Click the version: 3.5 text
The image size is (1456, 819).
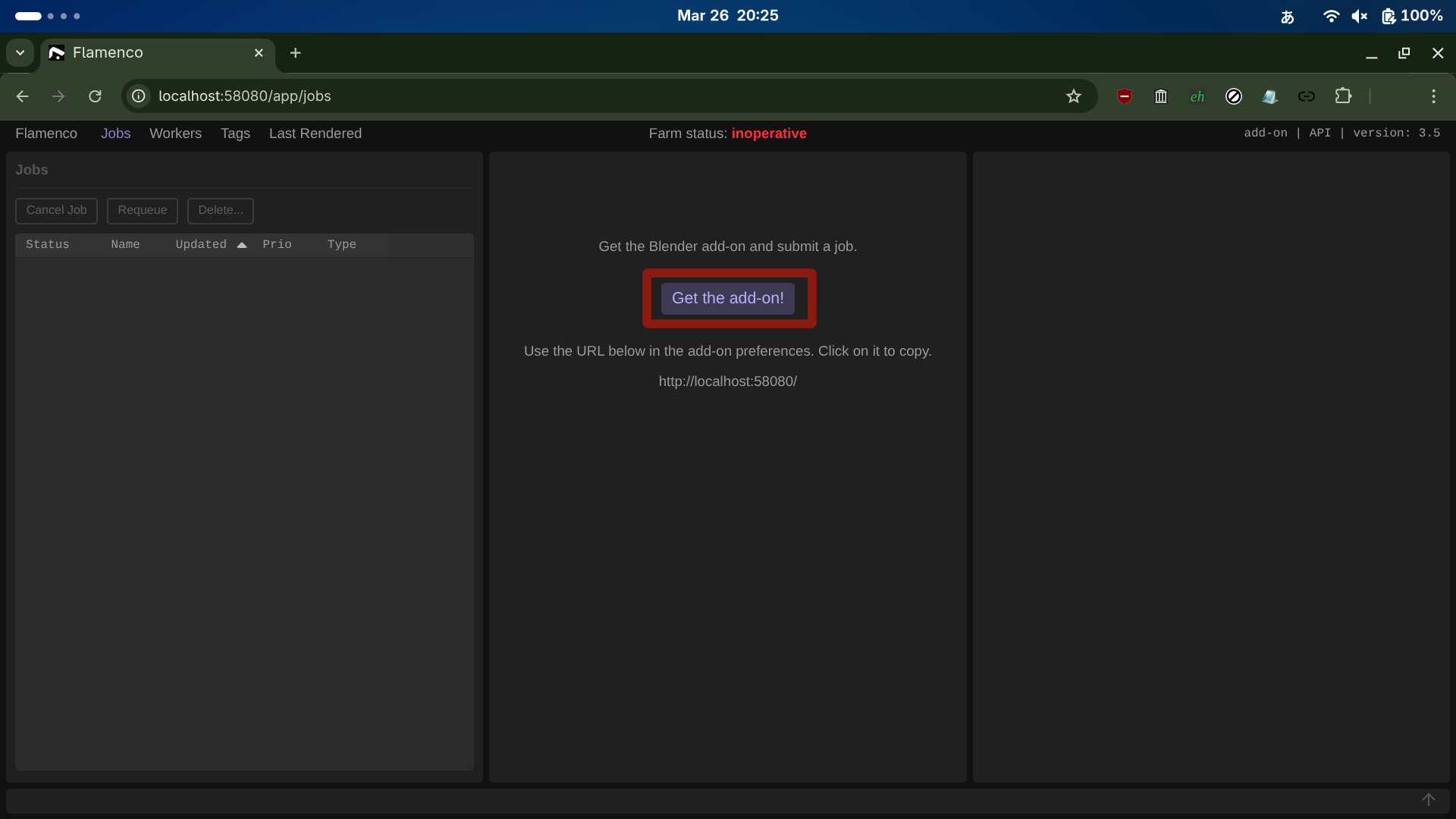tap(1397, 133)
